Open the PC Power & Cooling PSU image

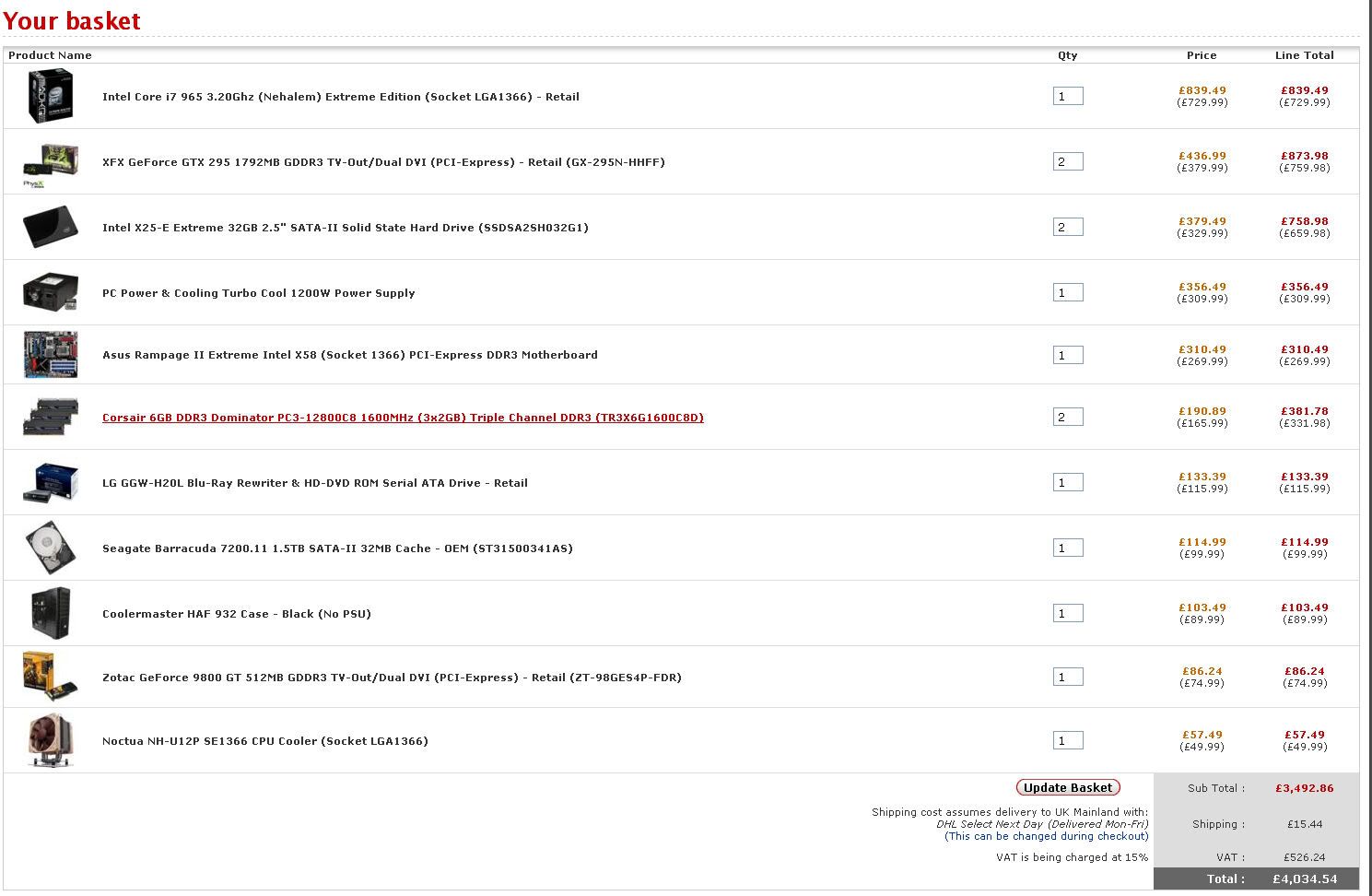click(x=51, y=292)
